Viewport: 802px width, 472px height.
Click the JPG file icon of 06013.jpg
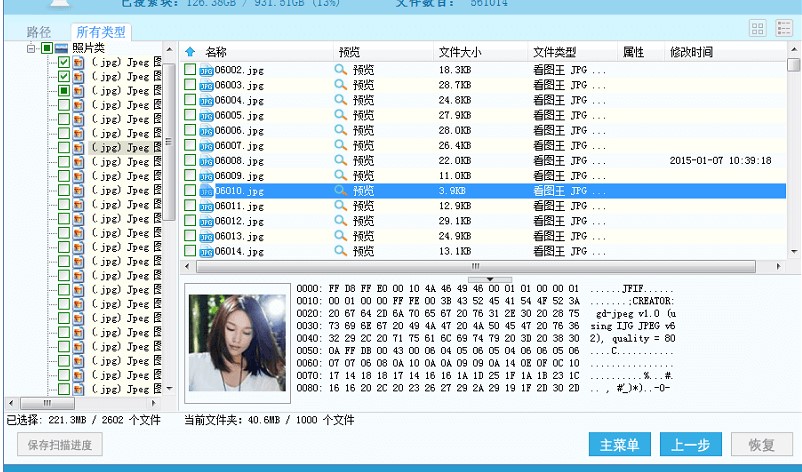206,237
